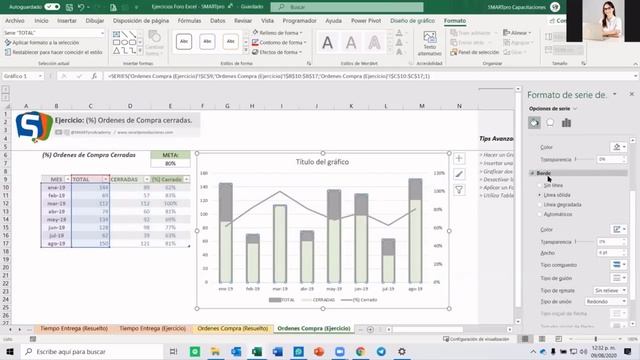Open Chrome from the taskbar

click(360, 351)
